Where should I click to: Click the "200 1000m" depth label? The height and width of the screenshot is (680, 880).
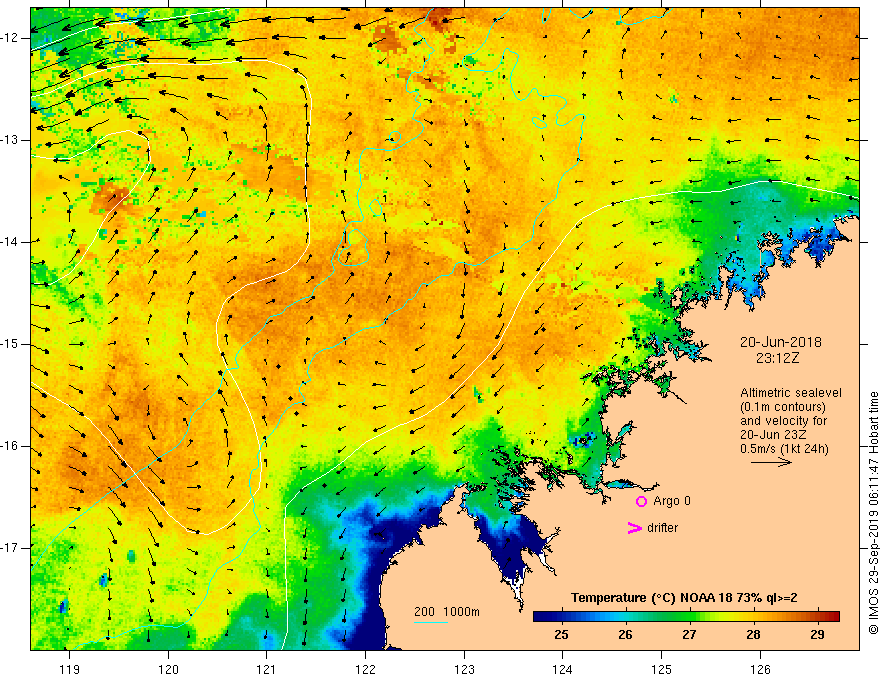pyautogui.click(x=447, y=612)
